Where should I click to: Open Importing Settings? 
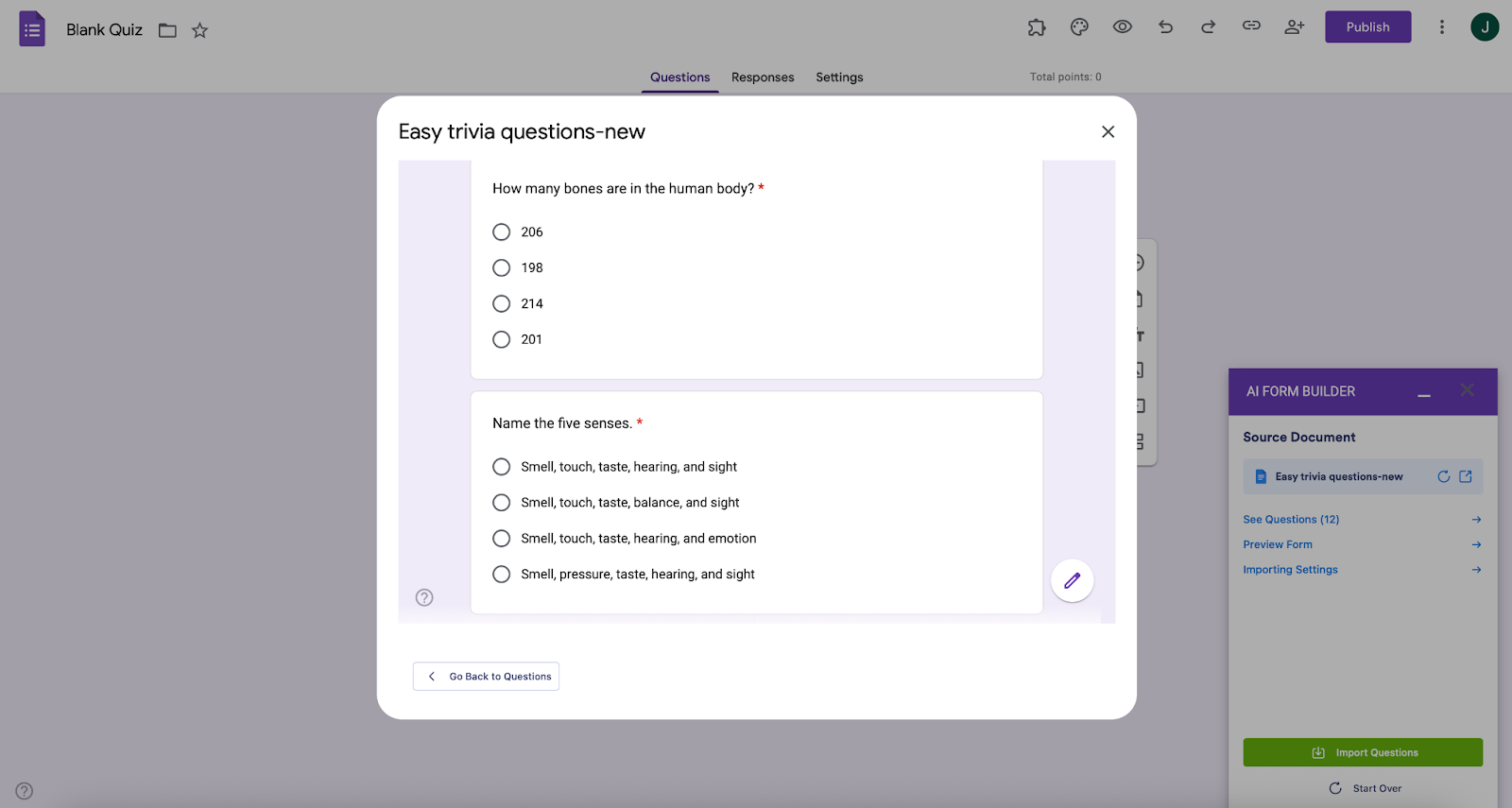click(x=1290, y=569)
